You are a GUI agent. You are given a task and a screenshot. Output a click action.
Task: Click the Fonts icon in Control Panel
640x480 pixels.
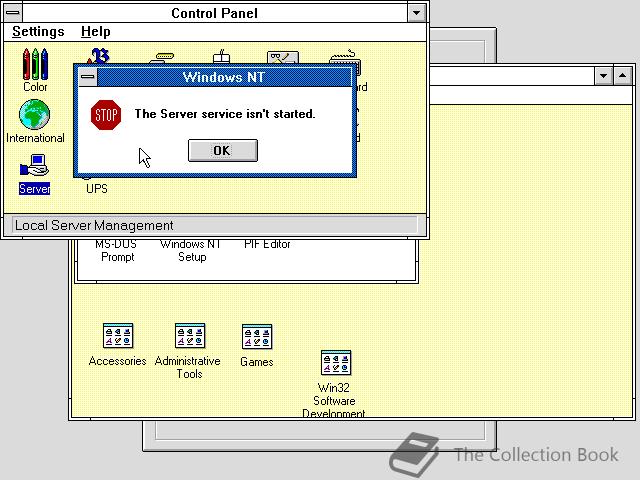coord(98,56)
